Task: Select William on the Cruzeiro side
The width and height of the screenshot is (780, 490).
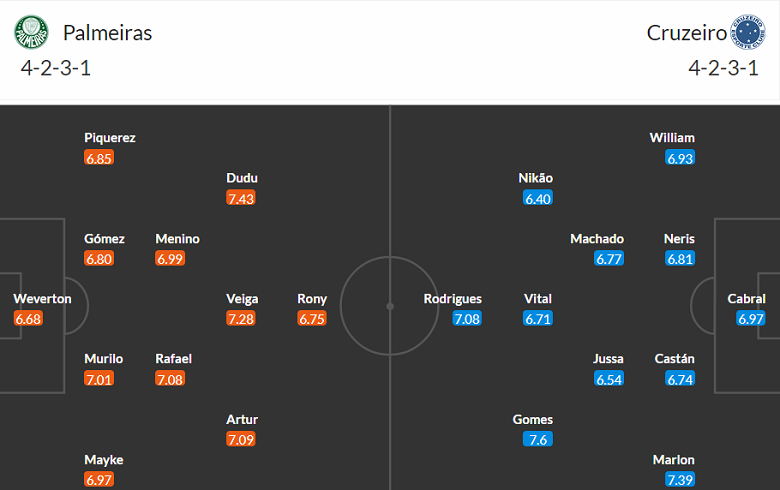Action: click(x=672, y=138)
